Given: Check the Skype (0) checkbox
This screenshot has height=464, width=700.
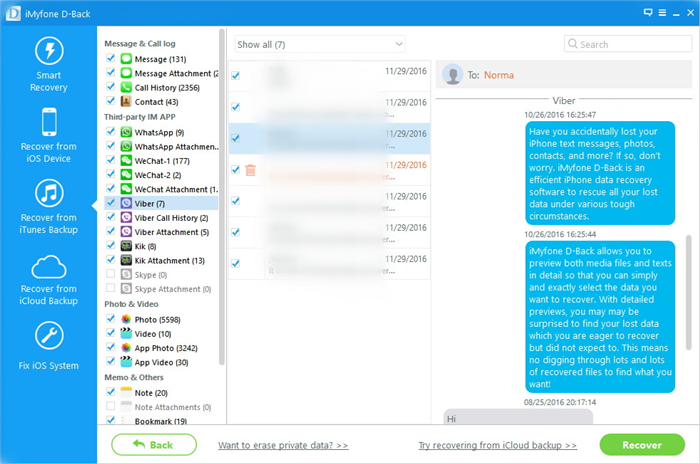Looking at the screenshot, I should click(x=111, y=274).
